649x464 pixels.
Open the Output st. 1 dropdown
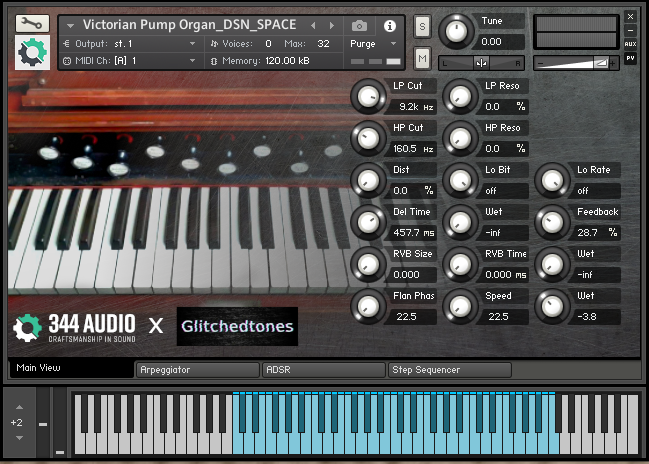coord(132,44)
